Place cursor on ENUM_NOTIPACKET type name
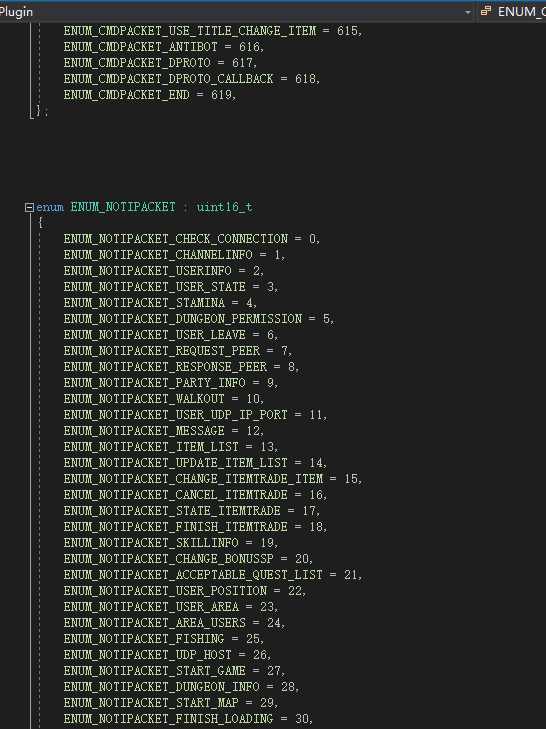546x729 pixels. point(123,207)
